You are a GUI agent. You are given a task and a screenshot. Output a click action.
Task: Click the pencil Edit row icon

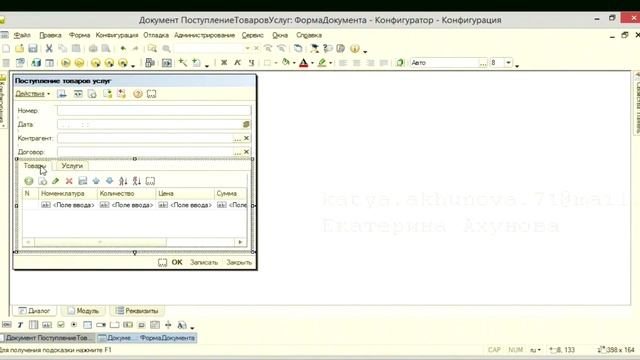point(56,181)
